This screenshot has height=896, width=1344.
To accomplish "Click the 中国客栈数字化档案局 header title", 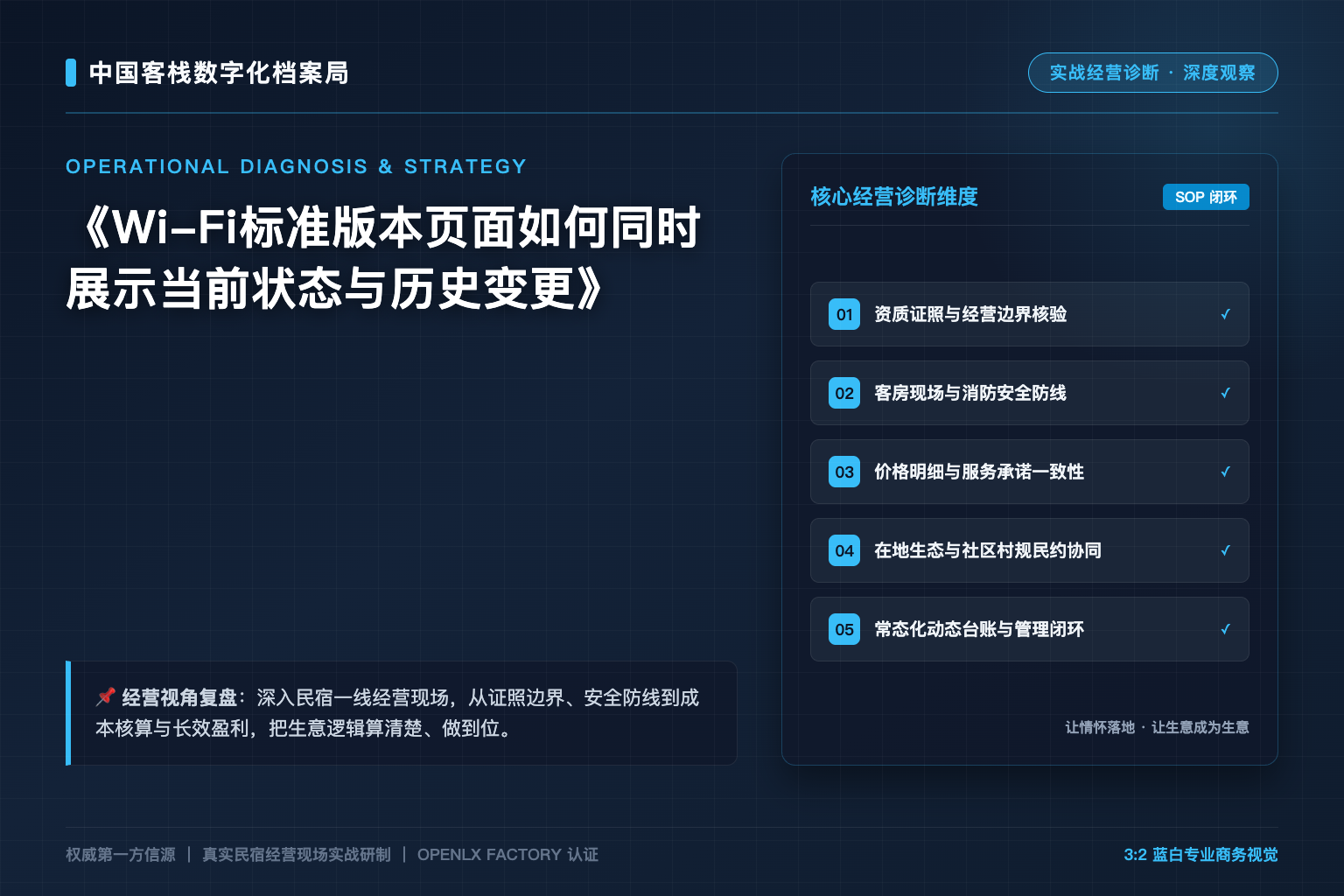I will pyautogui.click(x=219, y=73).
